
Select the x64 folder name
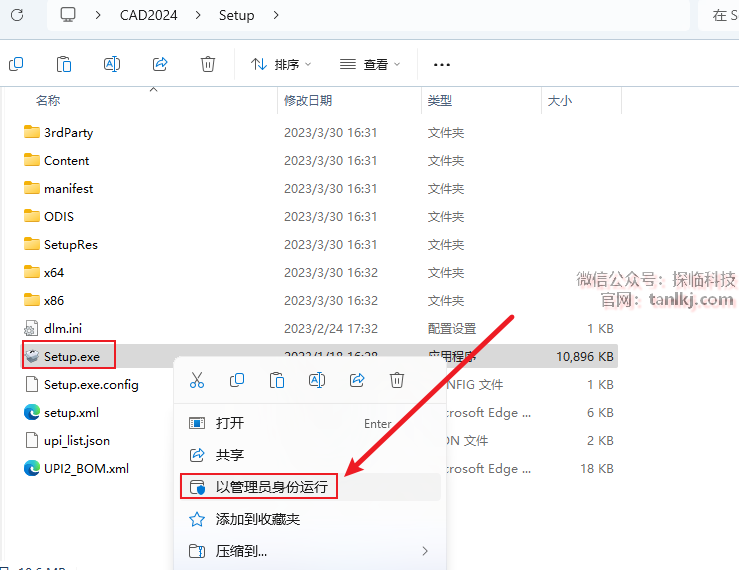54,273
